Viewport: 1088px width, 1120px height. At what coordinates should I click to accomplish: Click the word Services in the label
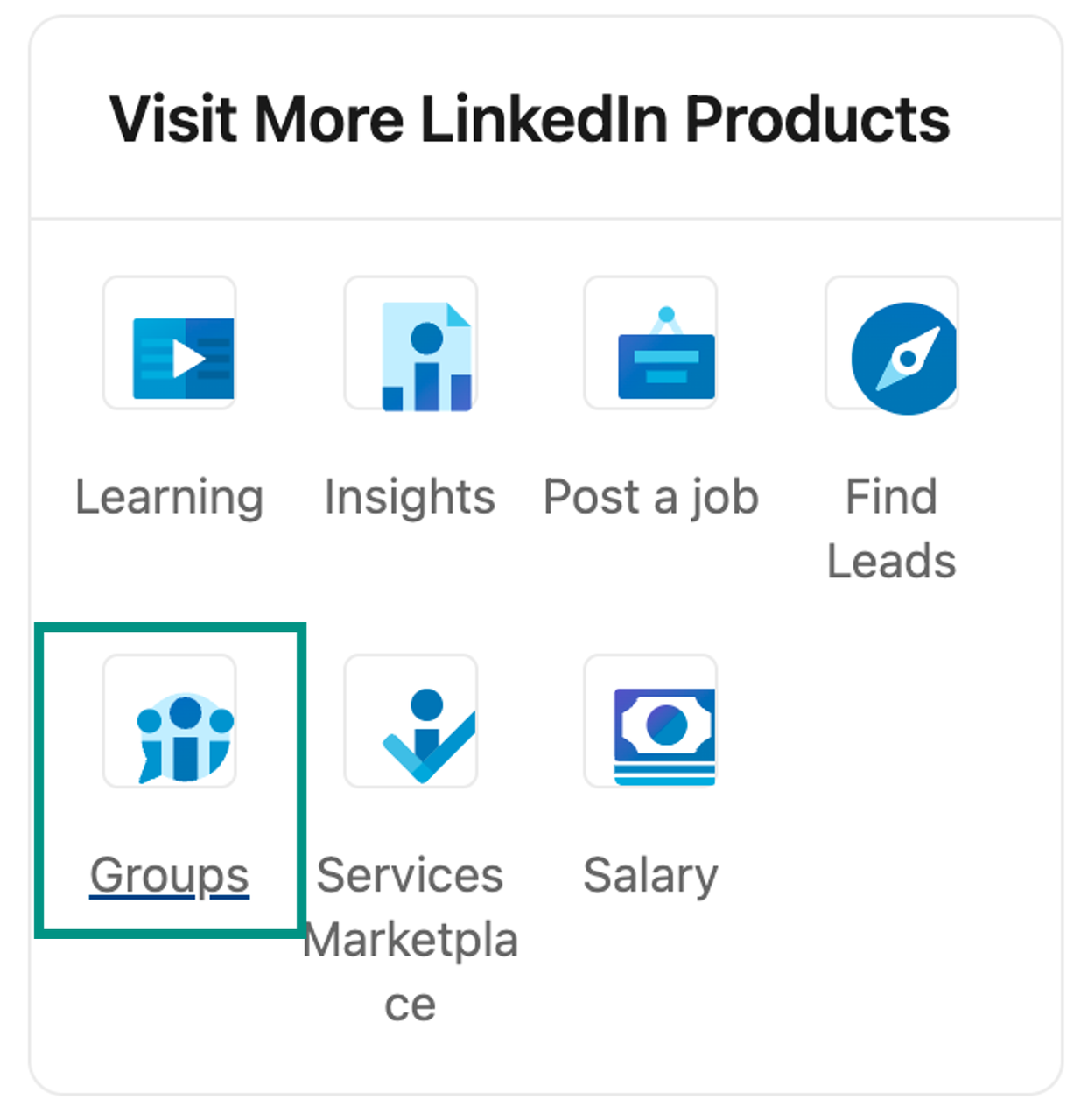coord(410,876)
